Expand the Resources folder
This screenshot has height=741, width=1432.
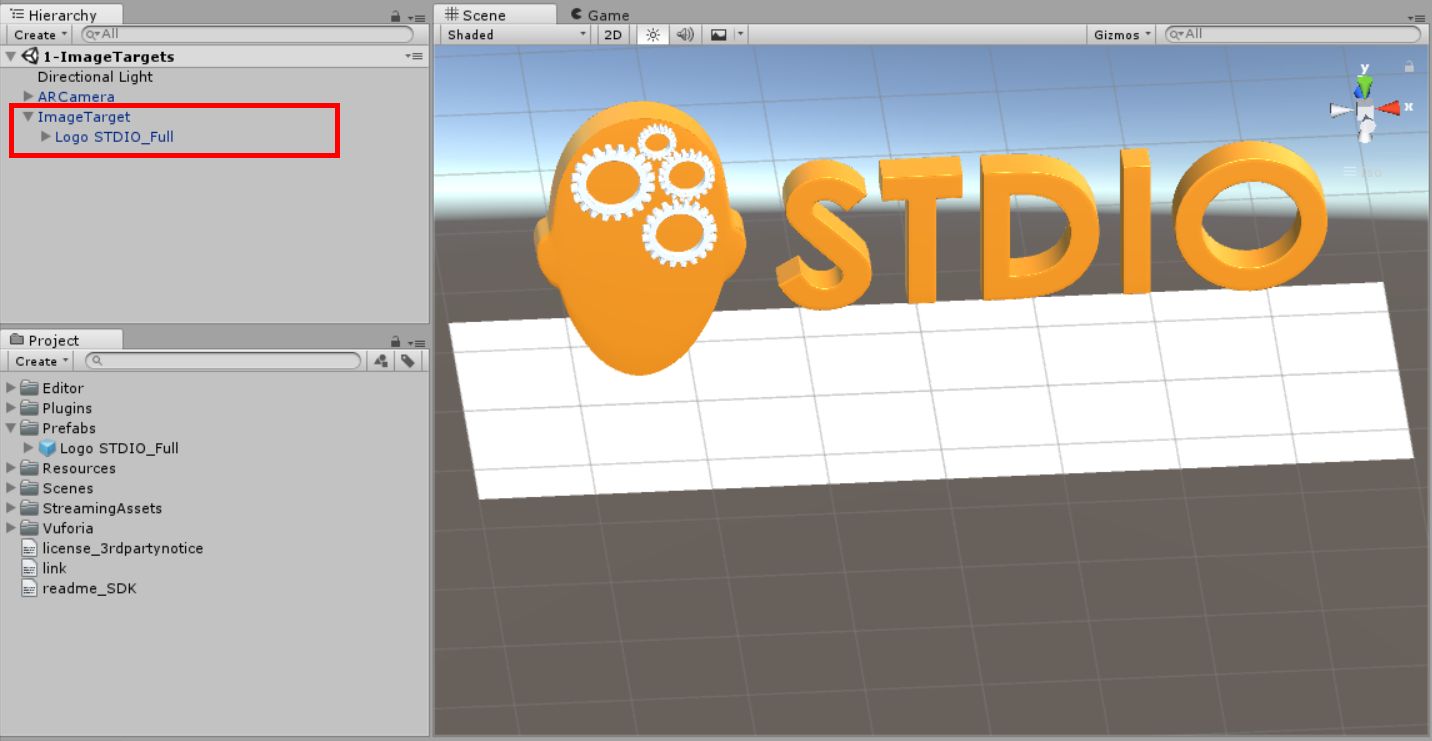coord(11,468)
